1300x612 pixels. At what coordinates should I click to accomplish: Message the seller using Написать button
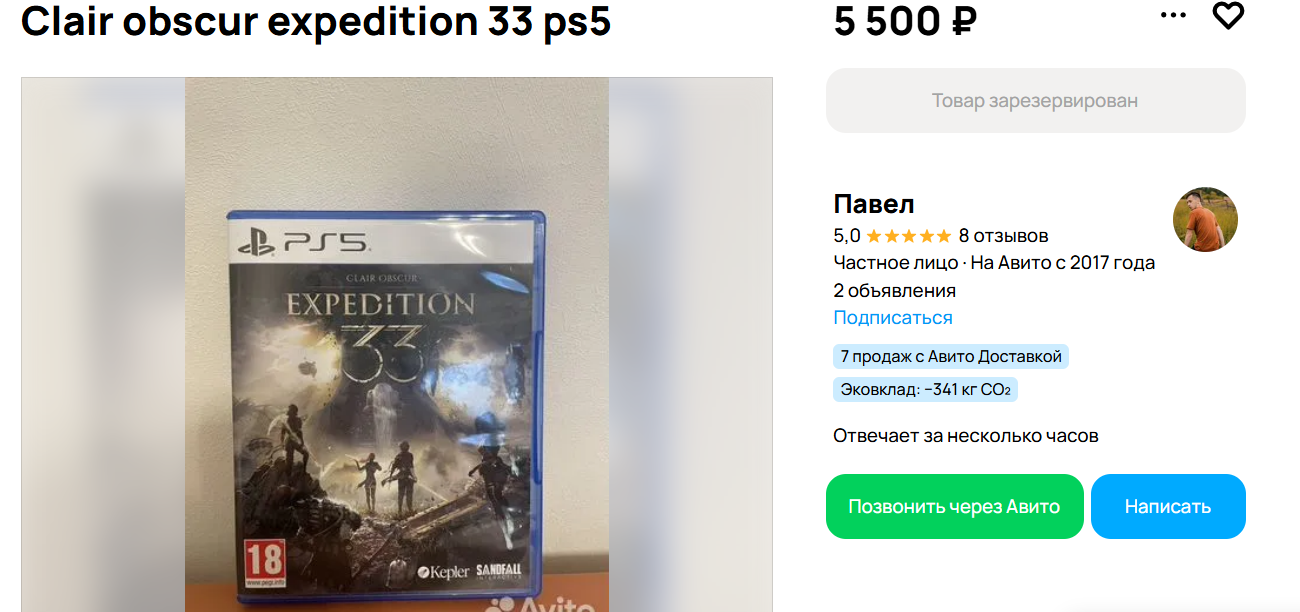pyautogui.click(x=1168, y=506)
